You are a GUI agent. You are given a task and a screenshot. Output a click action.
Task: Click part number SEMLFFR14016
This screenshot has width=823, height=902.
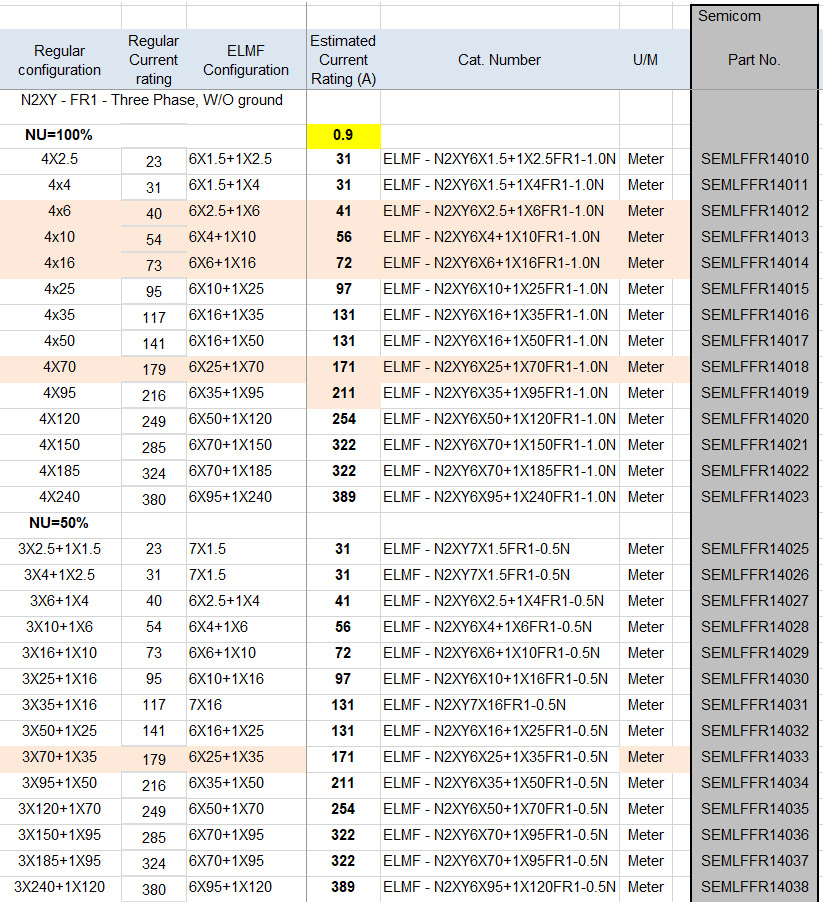pos(755,315)
